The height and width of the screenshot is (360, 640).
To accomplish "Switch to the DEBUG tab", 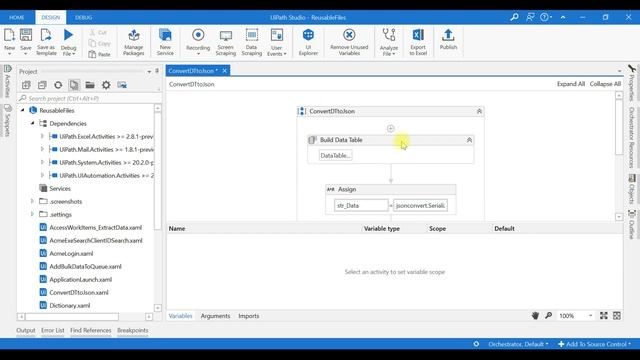I will click(83, 18).
